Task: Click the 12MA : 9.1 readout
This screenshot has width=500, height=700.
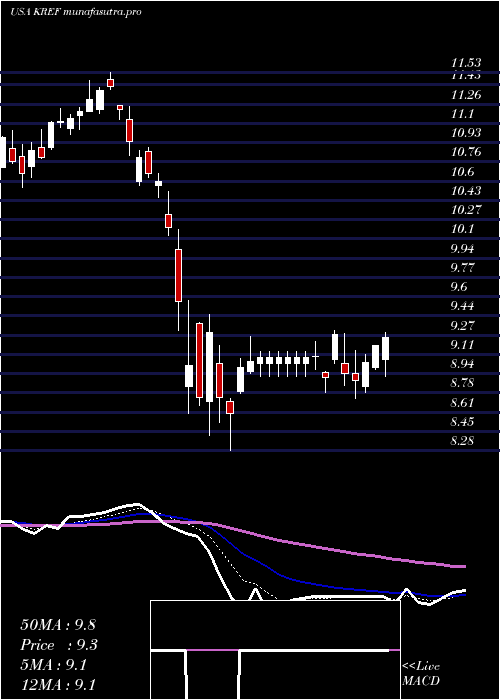Action: tap(58, 684)
